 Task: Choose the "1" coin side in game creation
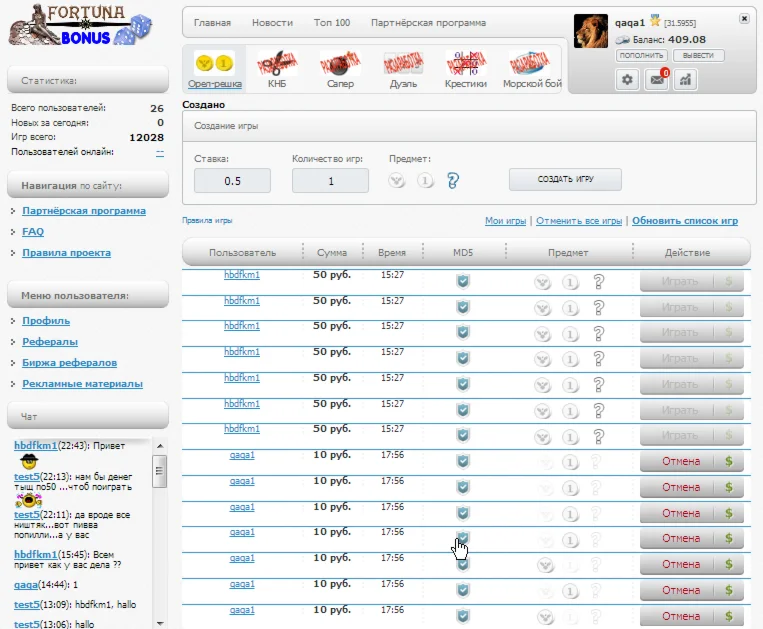[425, 181]
